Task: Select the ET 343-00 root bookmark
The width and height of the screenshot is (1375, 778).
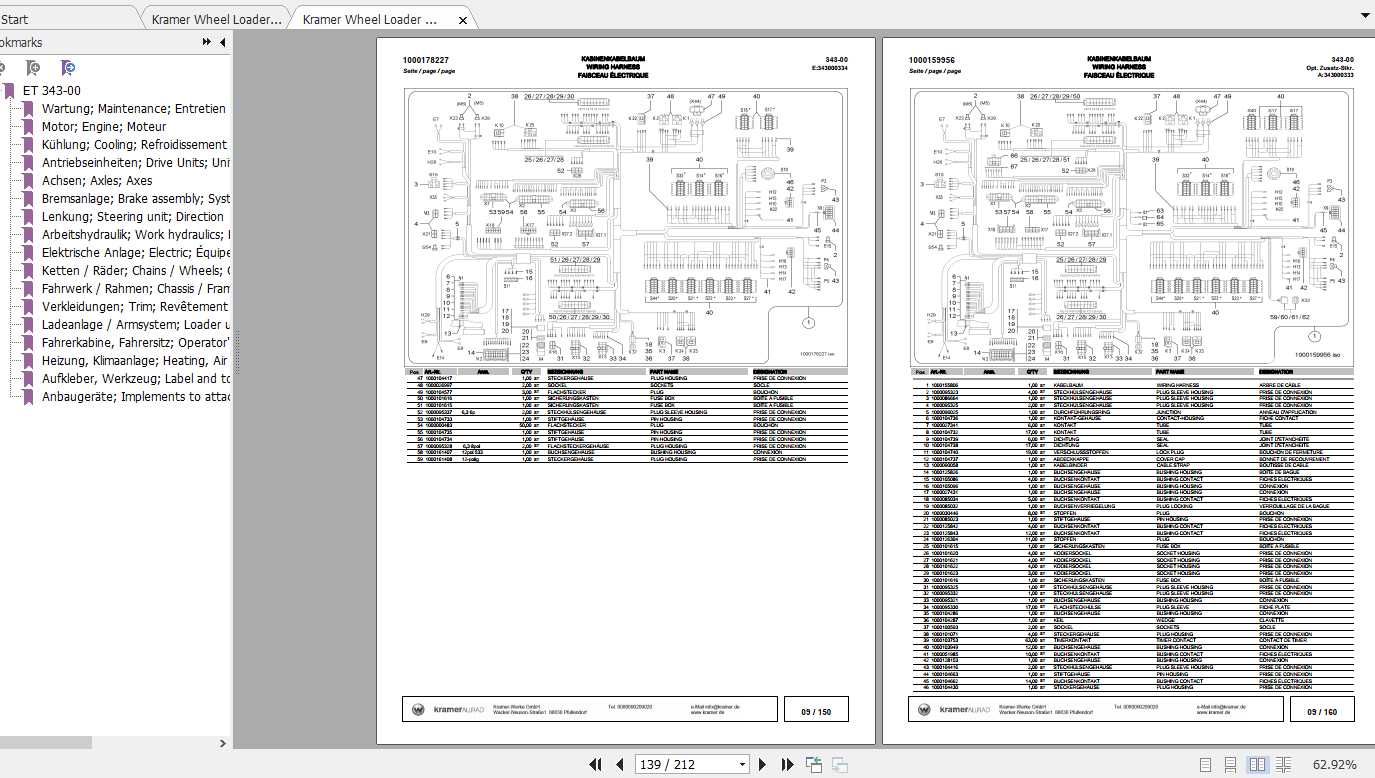Action: (52, 90)
